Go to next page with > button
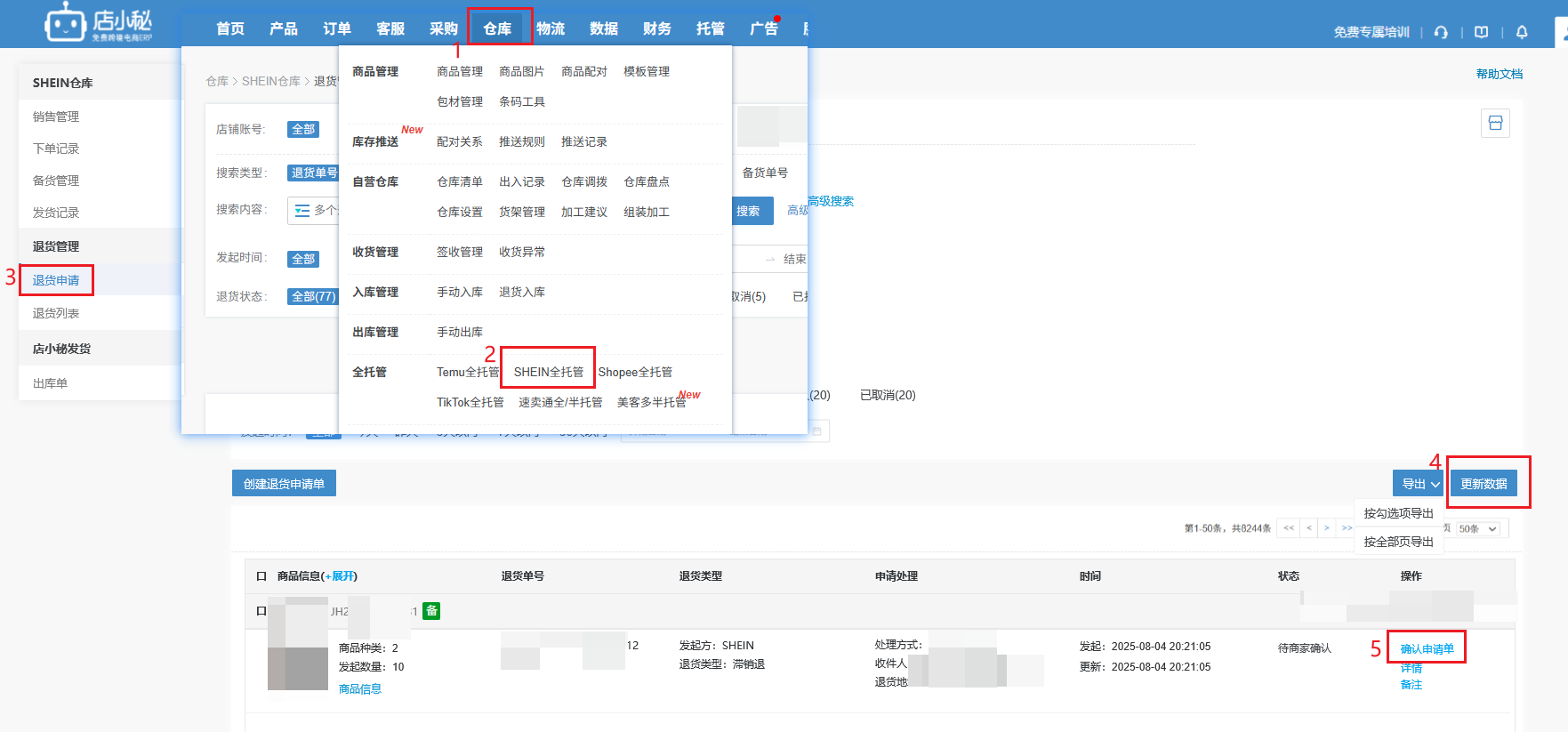Viewport: 1568px width, 732px height. [1326, 528]
